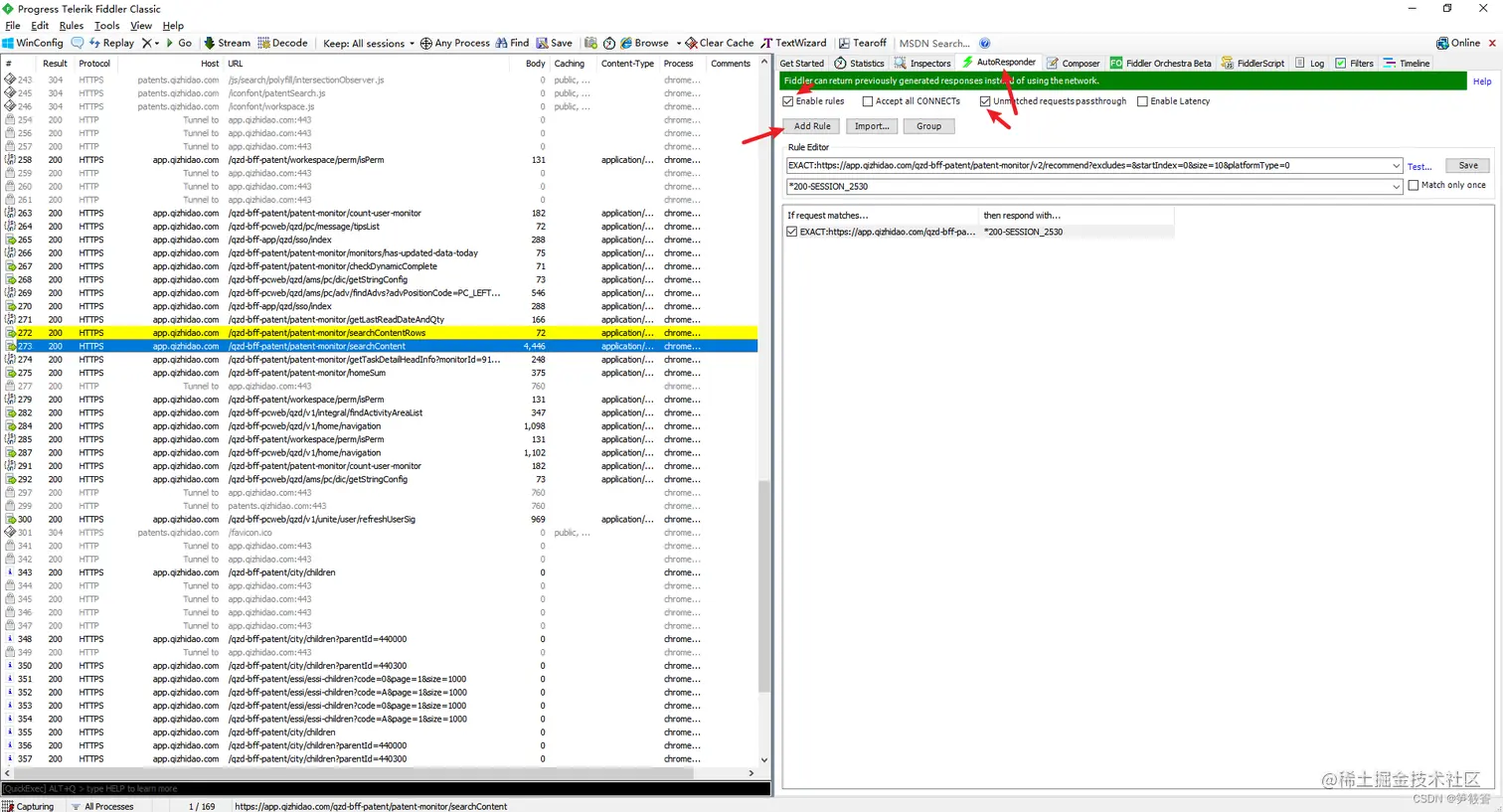Open the Browse dropdown arrow
Screen dimensions: 1503x812
(x=678, y=43)
